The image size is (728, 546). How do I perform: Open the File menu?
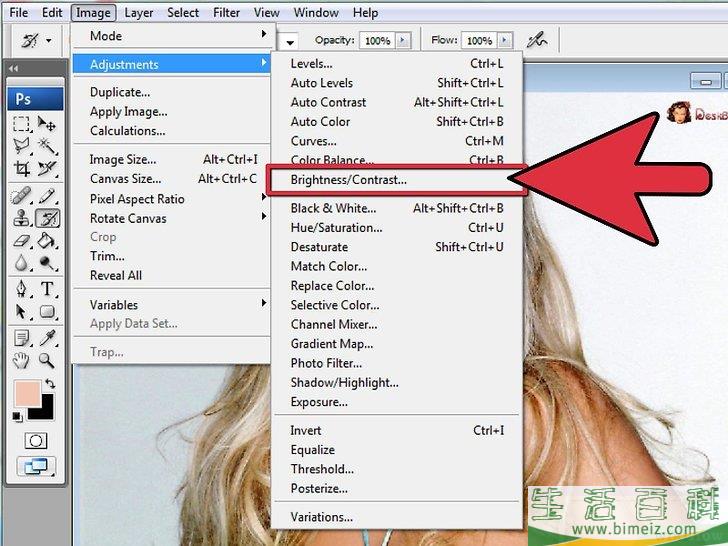(x=19, y=13)
